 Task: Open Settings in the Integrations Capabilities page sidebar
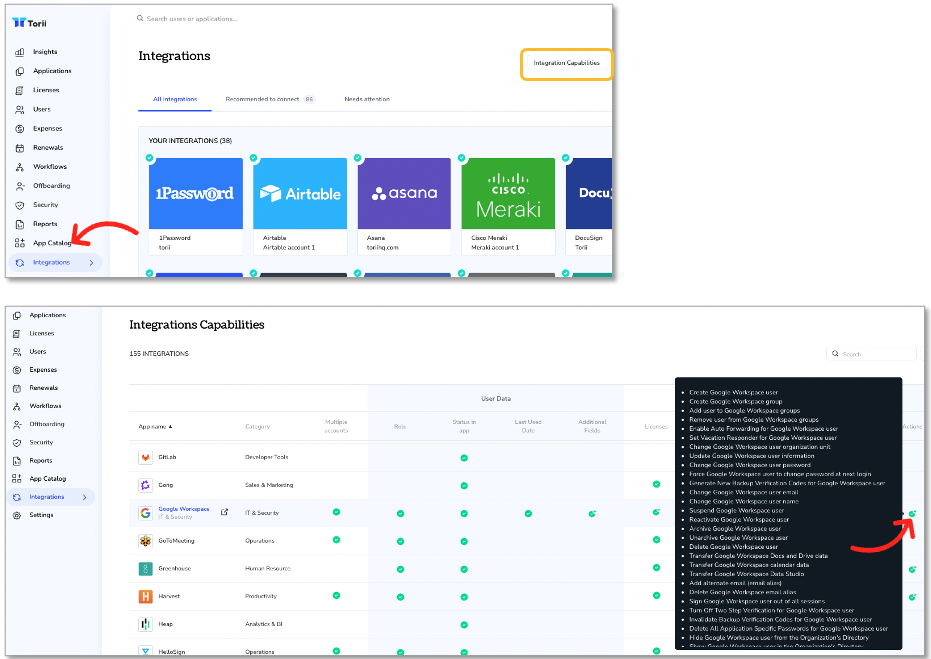42,515
